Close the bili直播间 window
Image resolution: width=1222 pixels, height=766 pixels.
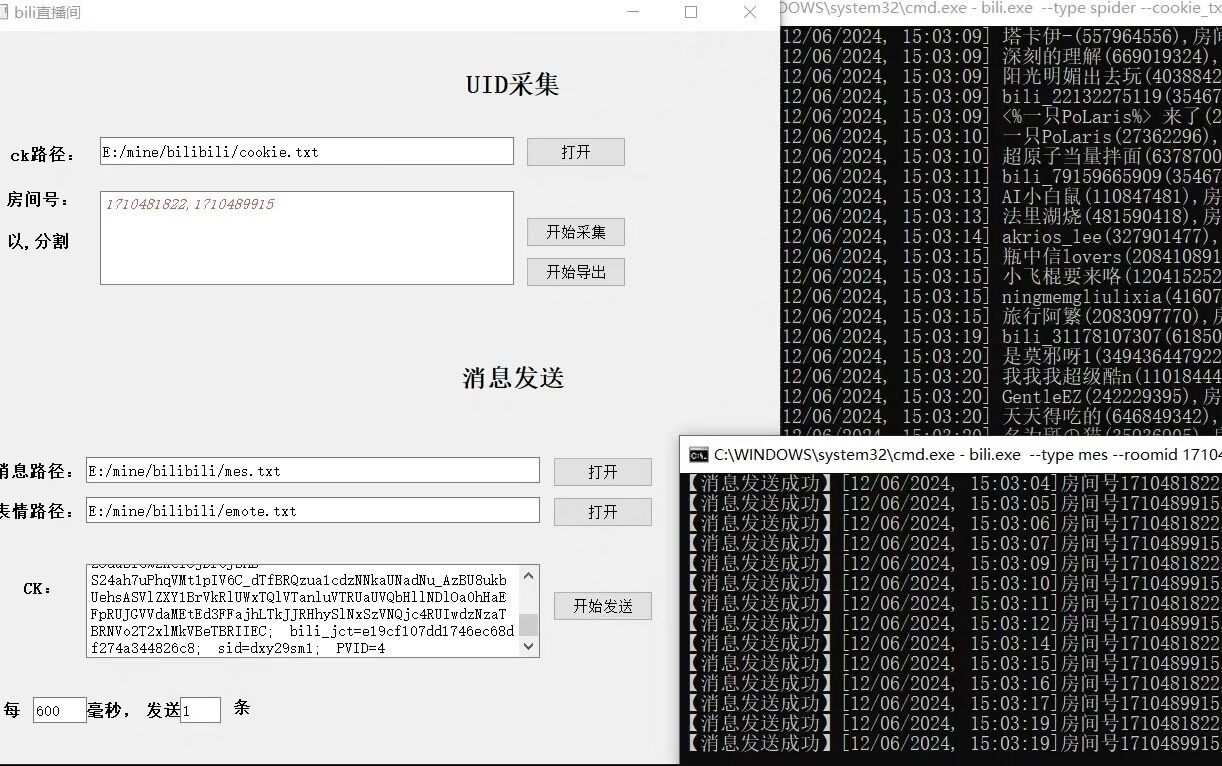[x=750, y=12]
